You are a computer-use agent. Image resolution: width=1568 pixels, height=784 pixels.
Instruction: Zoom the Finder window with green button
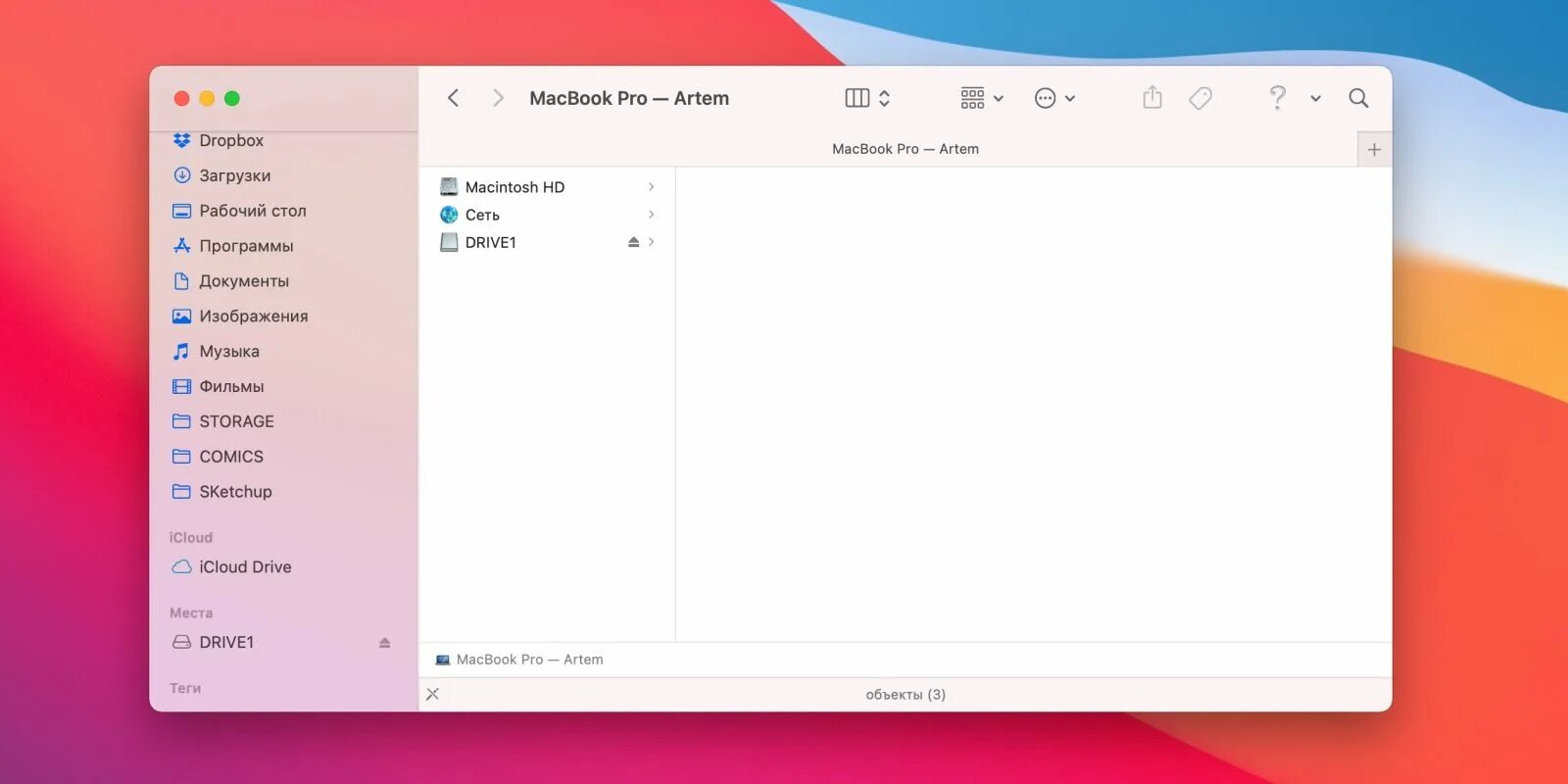(232, 98)
